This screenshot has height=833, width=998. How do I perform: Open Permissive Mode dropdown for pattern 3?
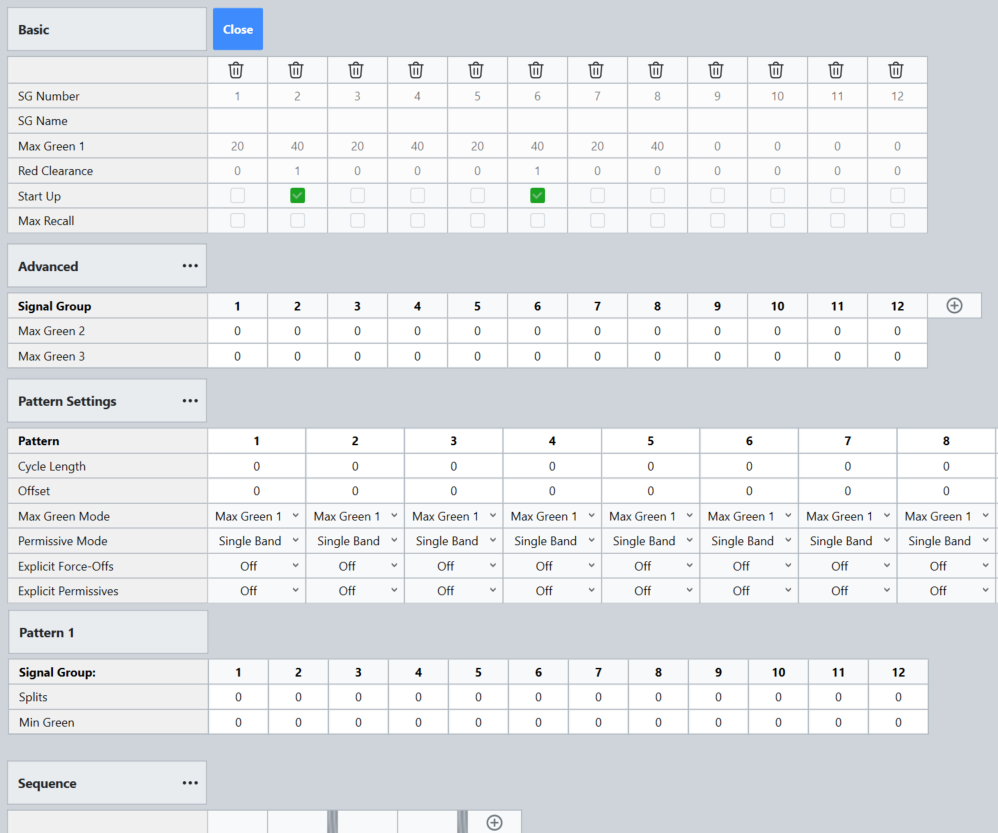pos(453,541)
